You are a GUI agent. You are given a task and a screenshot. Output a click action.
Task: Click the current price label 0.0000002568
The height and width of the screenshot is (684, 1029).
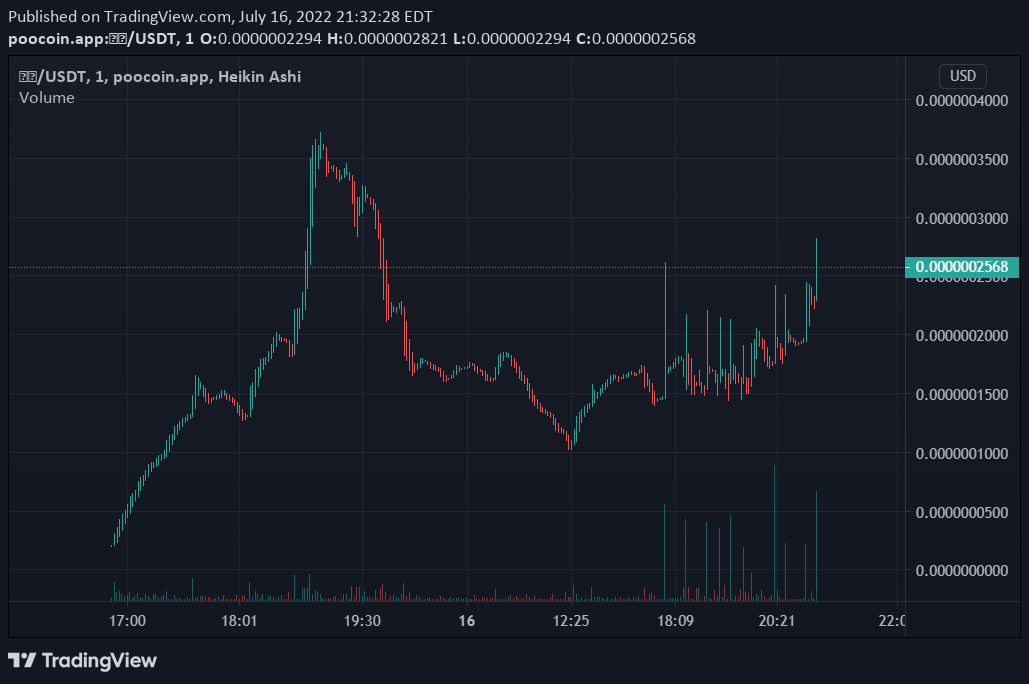[x=961, y=267]
